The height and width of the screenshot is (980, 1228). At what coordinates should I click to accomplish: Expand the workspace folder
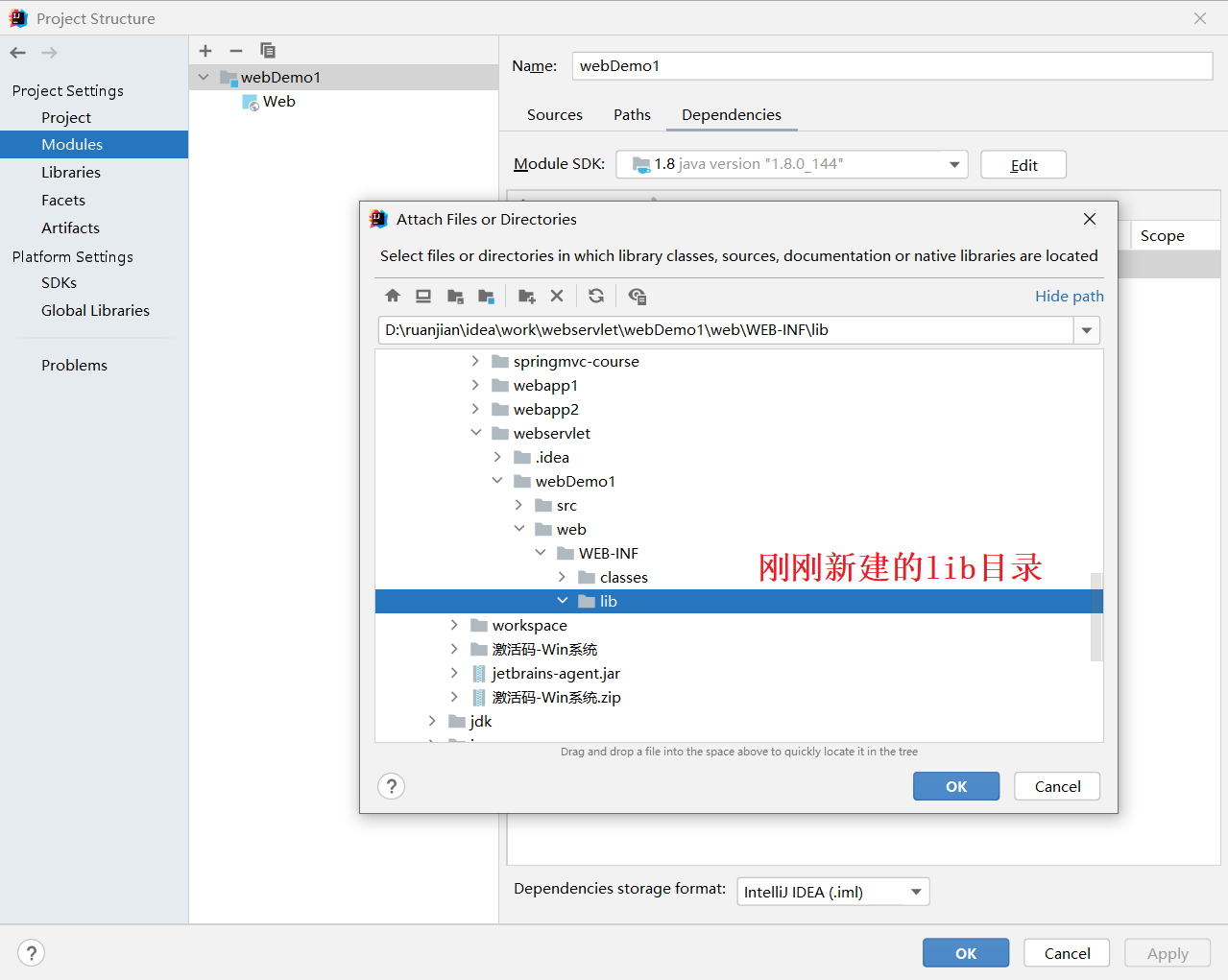coord(454,625)
